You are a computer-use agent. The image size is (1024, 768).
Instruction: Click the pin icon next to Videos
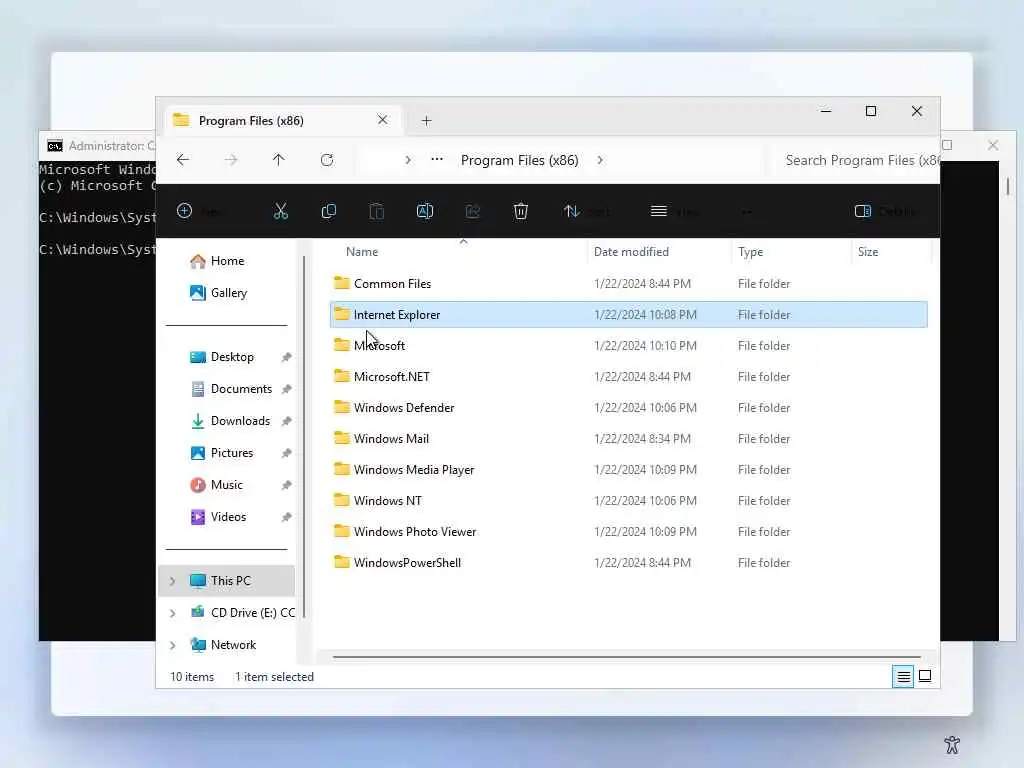(286, 517)
